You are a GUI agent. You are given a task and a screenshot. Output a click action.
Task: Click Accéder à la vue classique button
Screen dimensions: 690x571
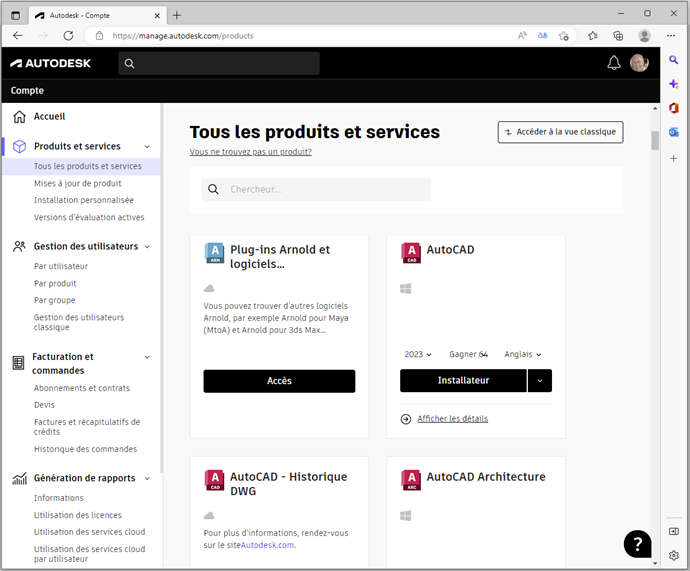[x=560, y=132]
